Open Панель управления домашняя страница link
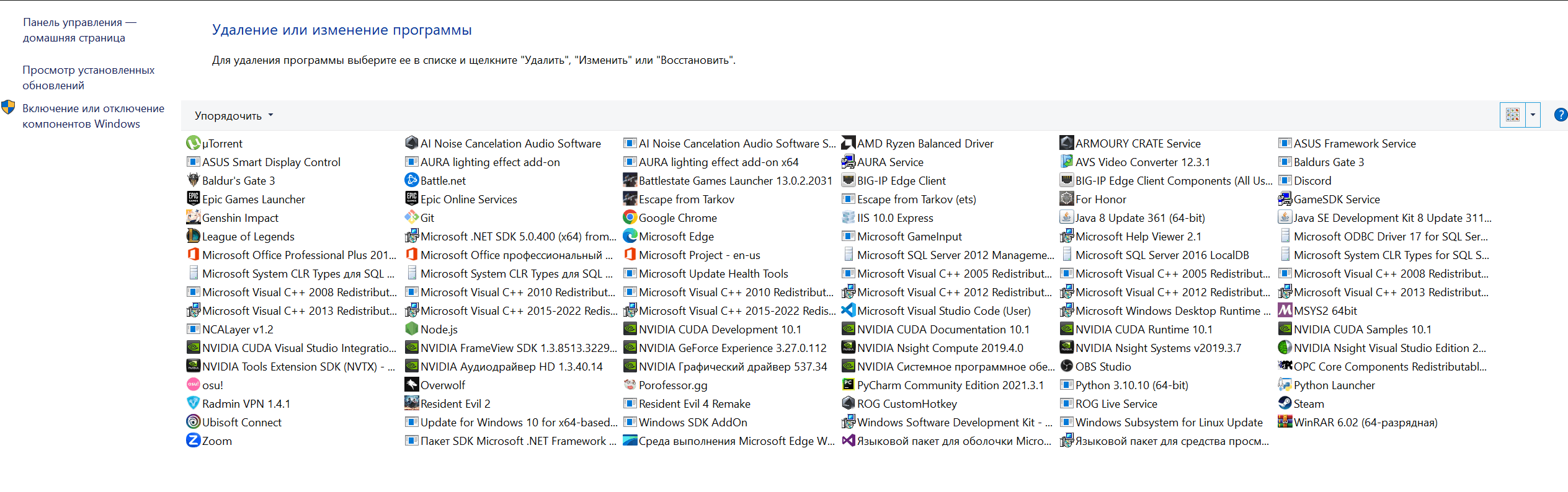Viewport: 1568px width, 492px height. click(x=79, y=30)
